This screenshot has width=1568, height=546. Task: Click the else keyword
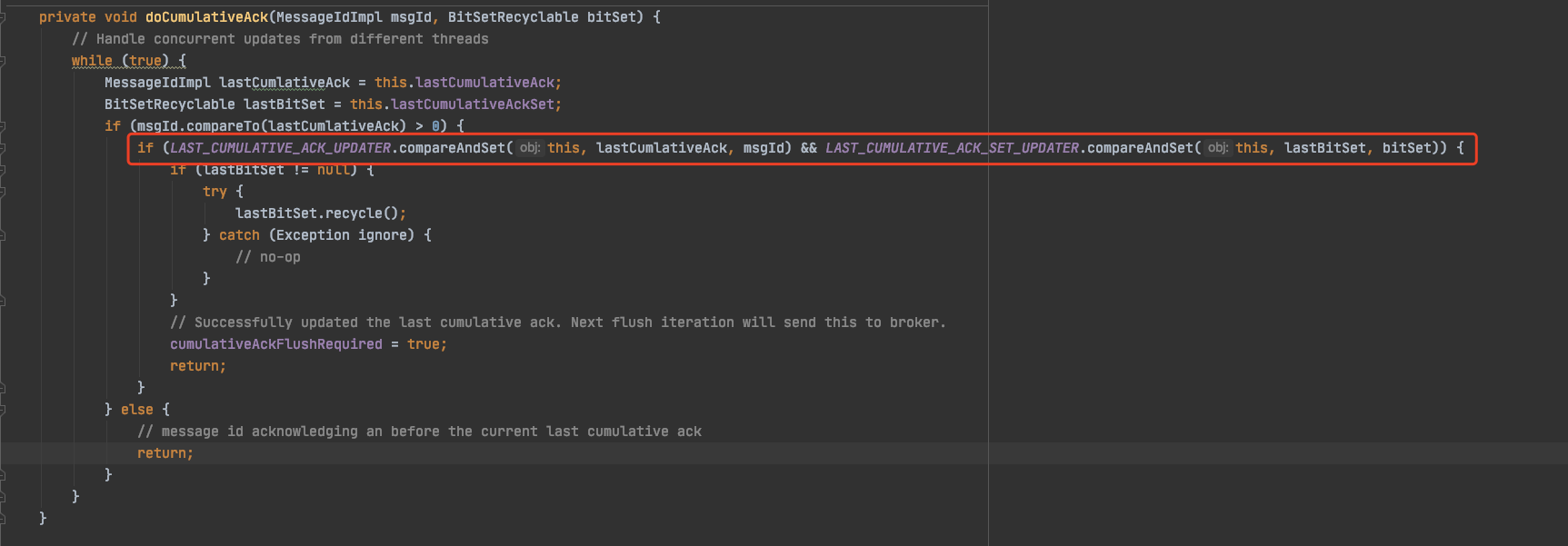click(x=137, y=410)
